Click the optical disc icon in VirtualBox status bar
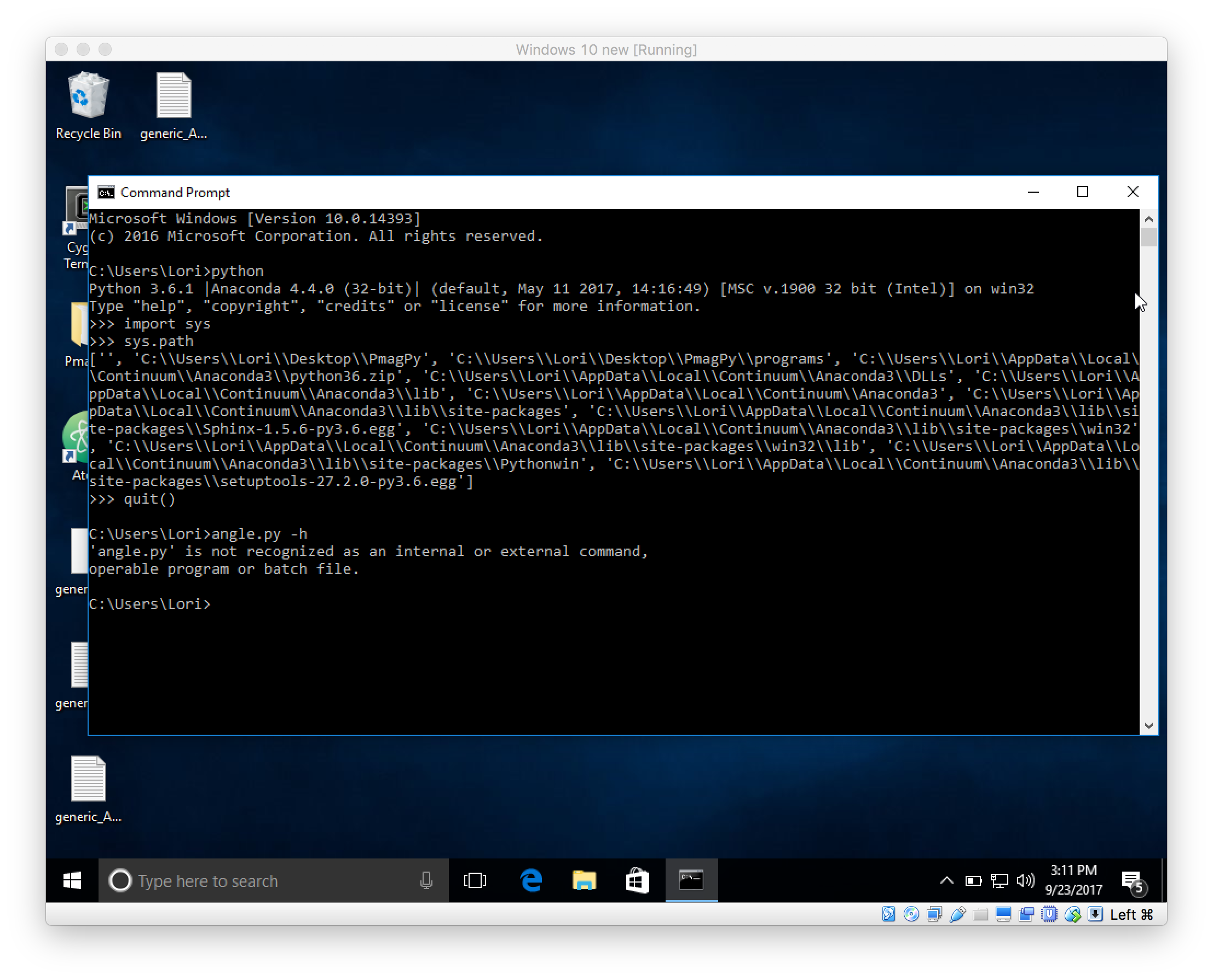 [911, 913]
